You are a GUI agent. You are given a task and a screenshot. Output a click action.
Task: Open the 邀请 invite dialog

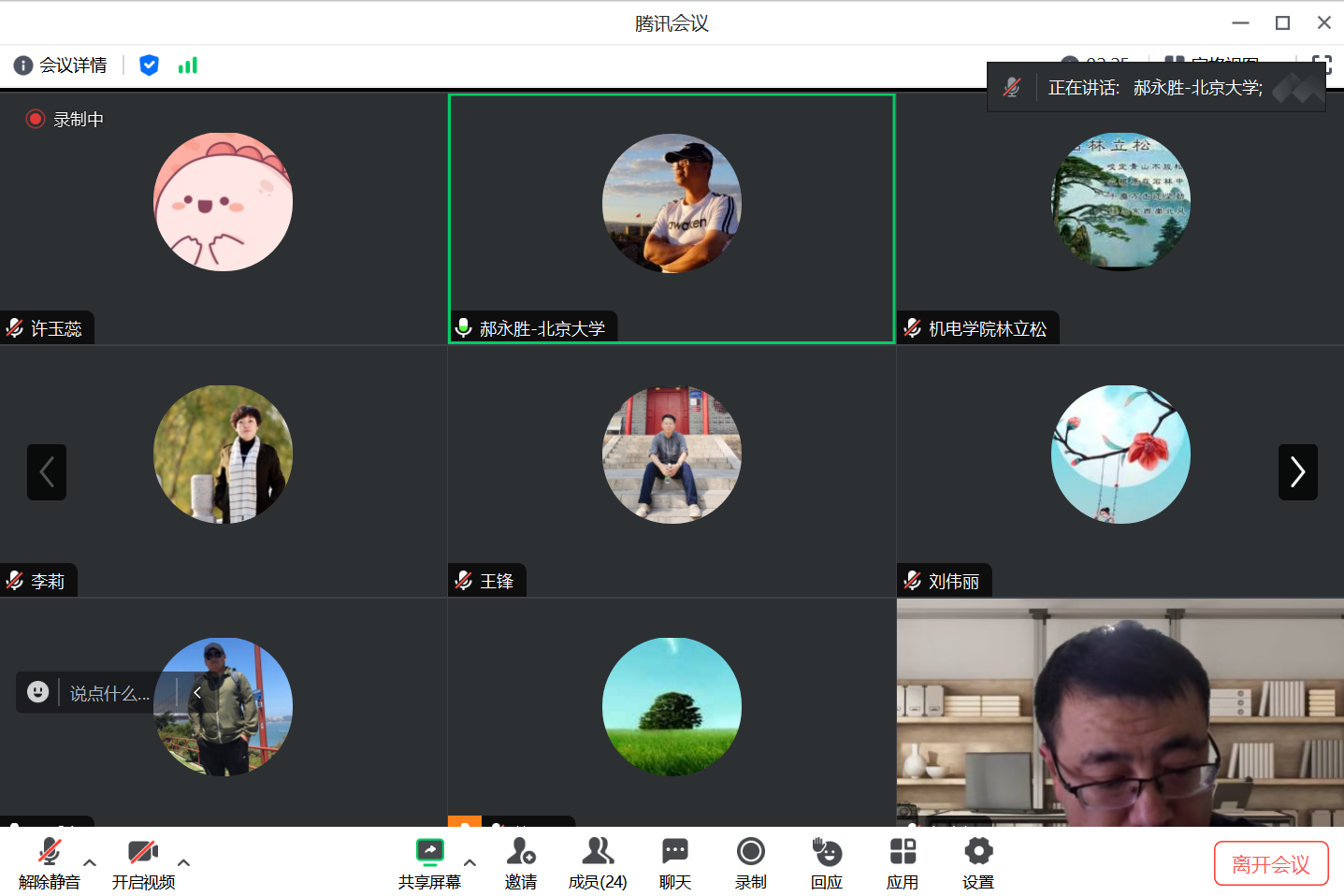[521, 863]
